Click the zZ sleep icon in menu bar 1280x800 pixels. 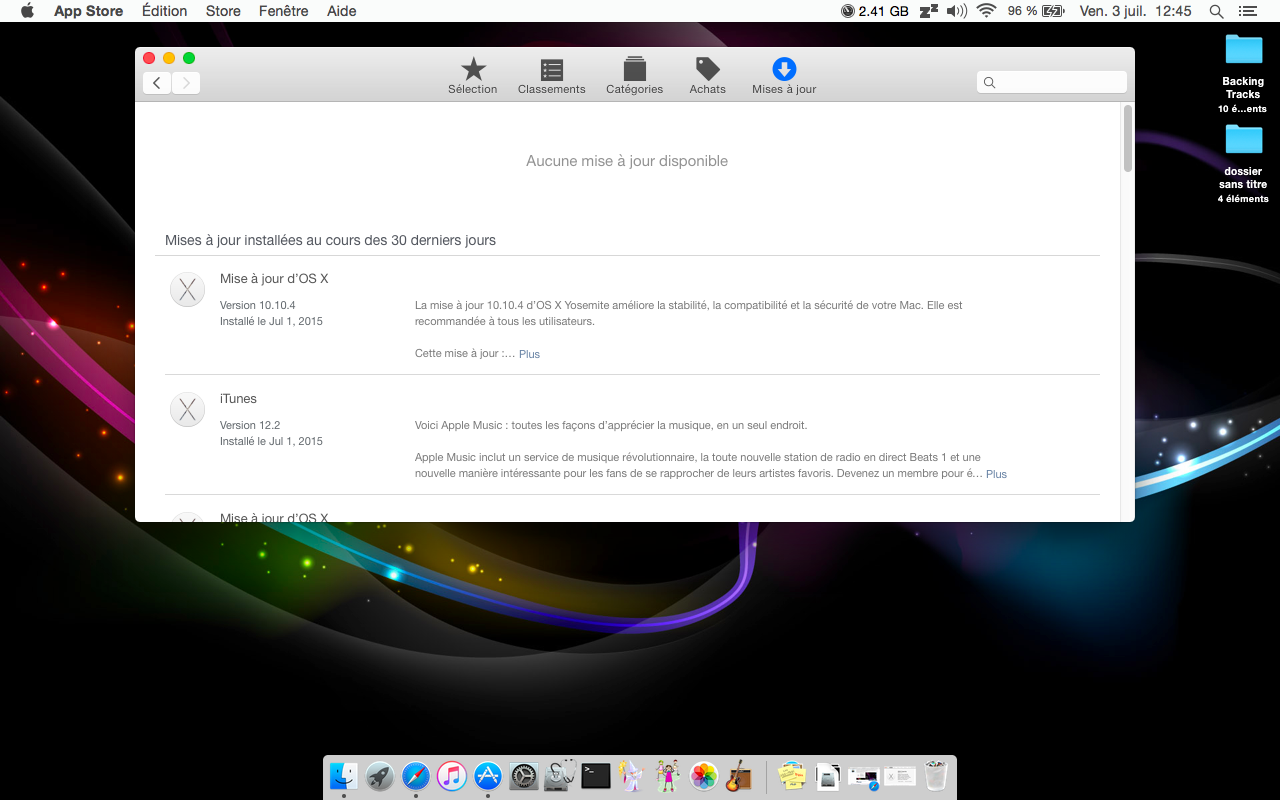pyautogui.click(x=929, y=11)
